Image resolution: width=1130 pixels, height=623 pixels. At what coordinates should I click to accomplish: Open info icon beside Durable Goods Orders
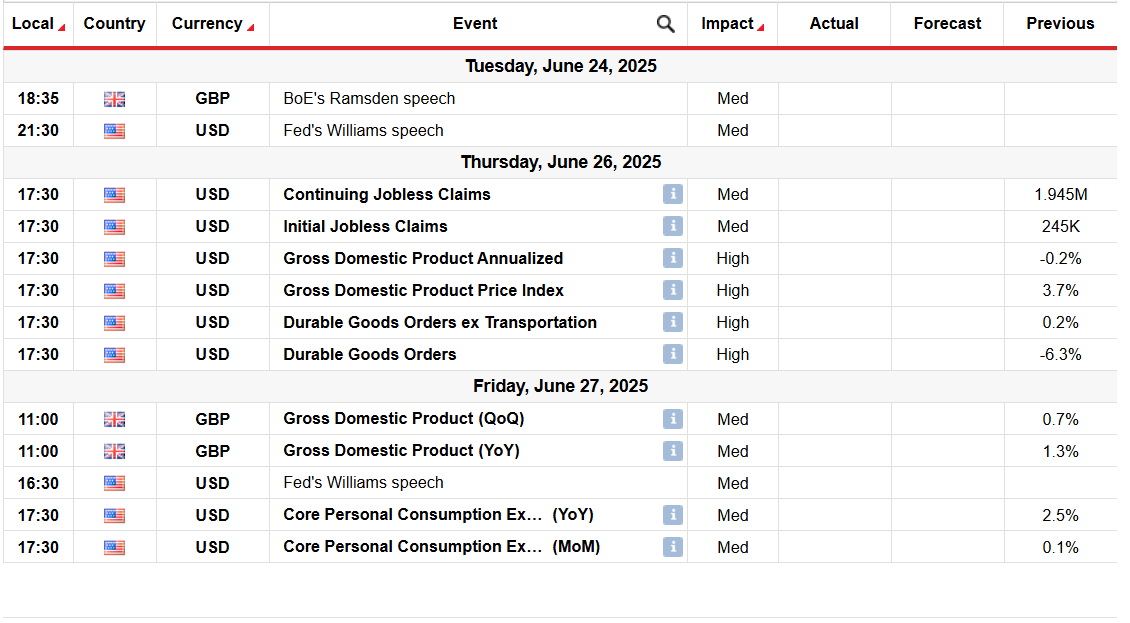coord(672,355)
